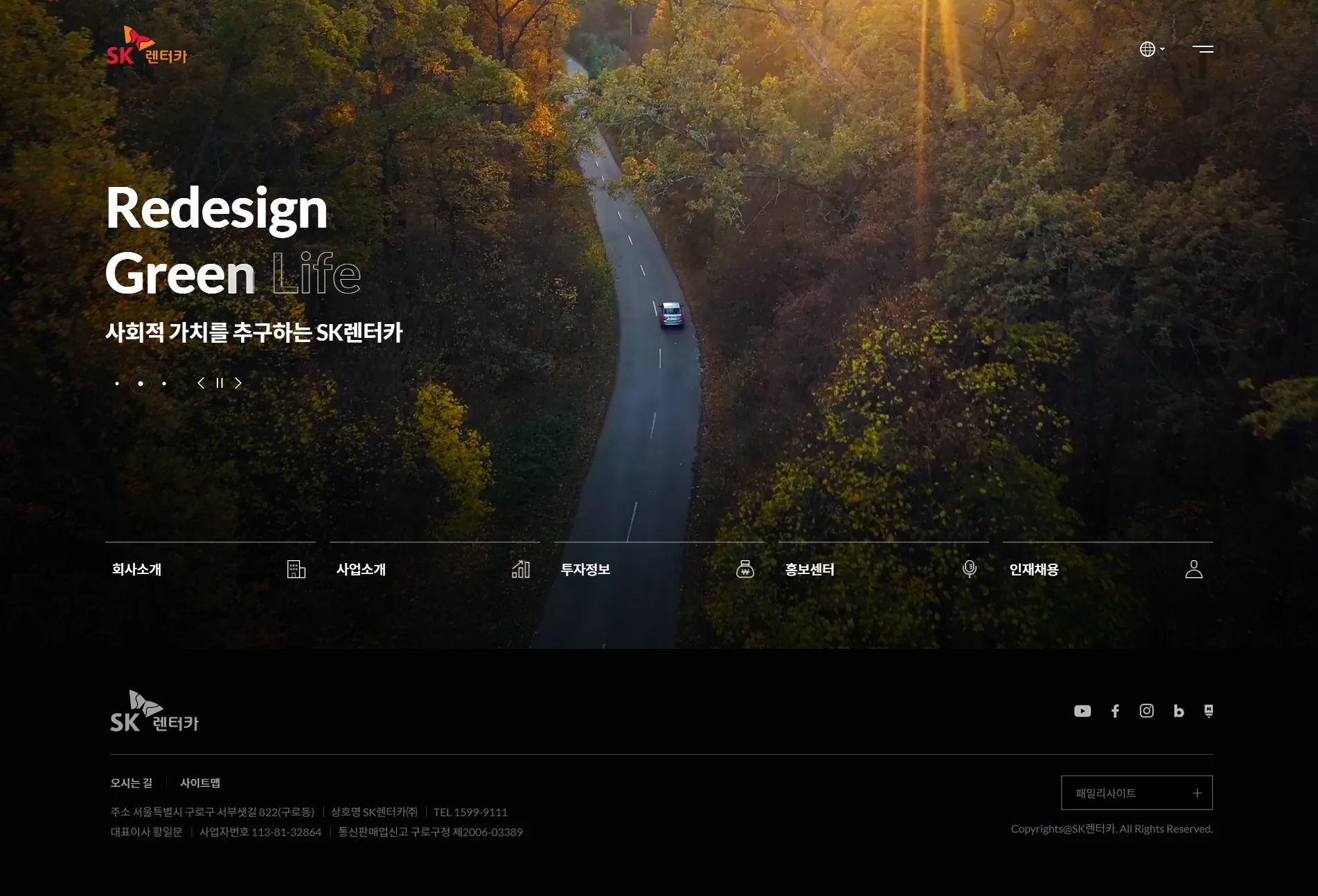This screenshot has height=896, width=1318.
Task: Open the 회사소개 menu item
Action: point(211,569)
